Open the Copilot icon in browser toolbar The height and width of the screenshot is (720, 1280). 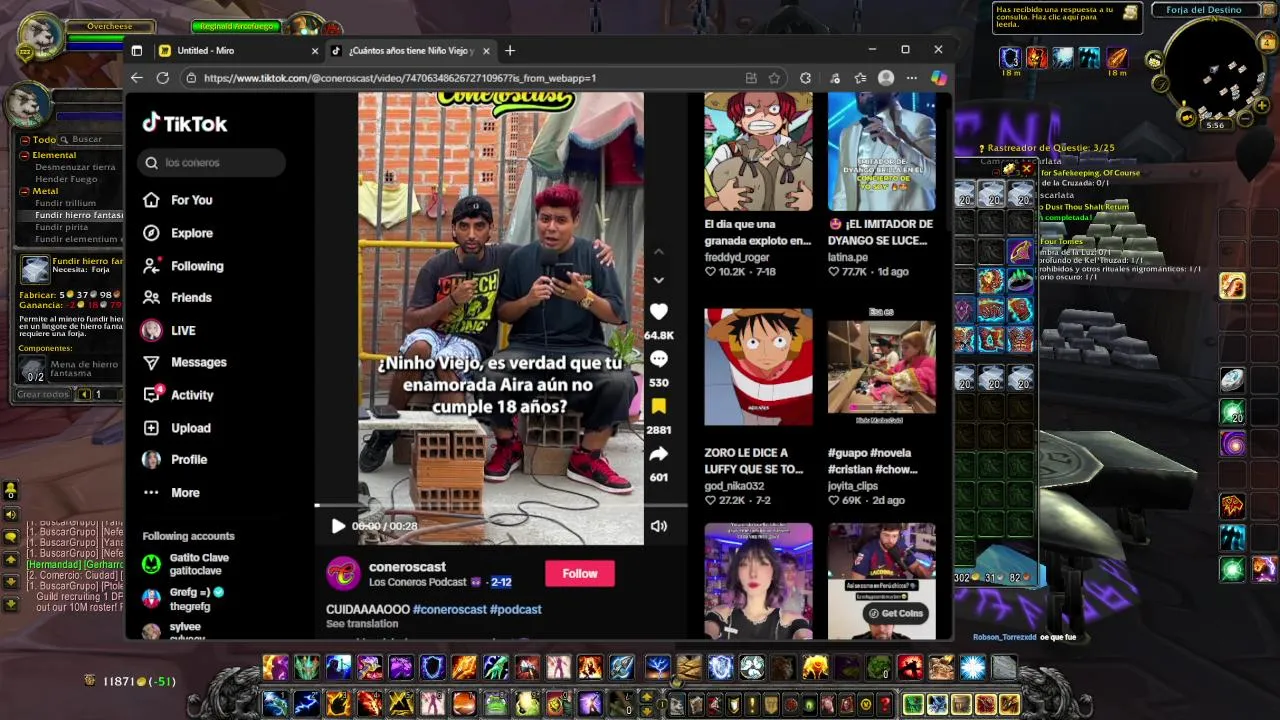click(938, 78)
